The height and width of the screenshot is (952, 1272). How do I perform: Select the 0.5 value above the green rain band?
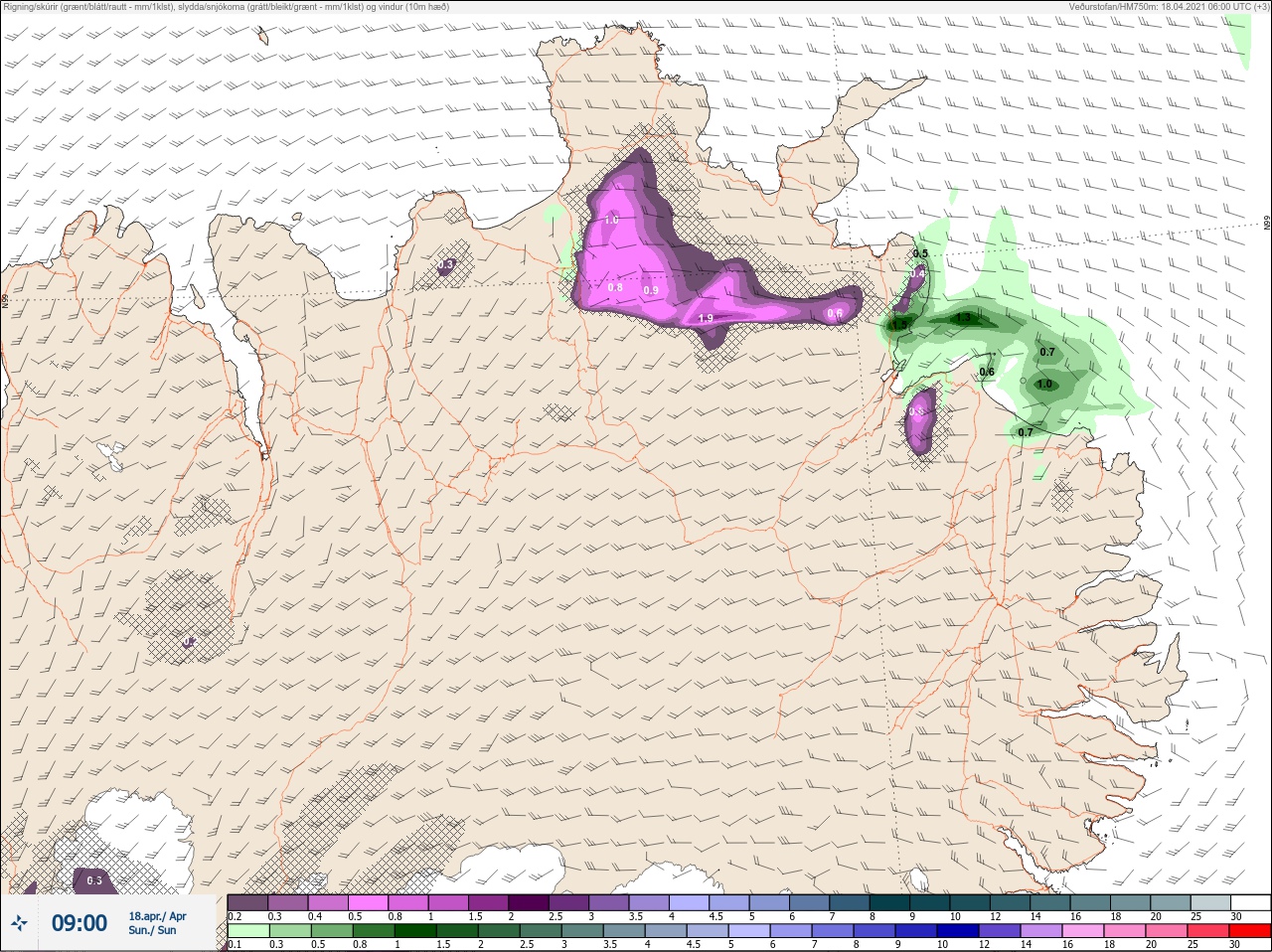coord(920,254)
